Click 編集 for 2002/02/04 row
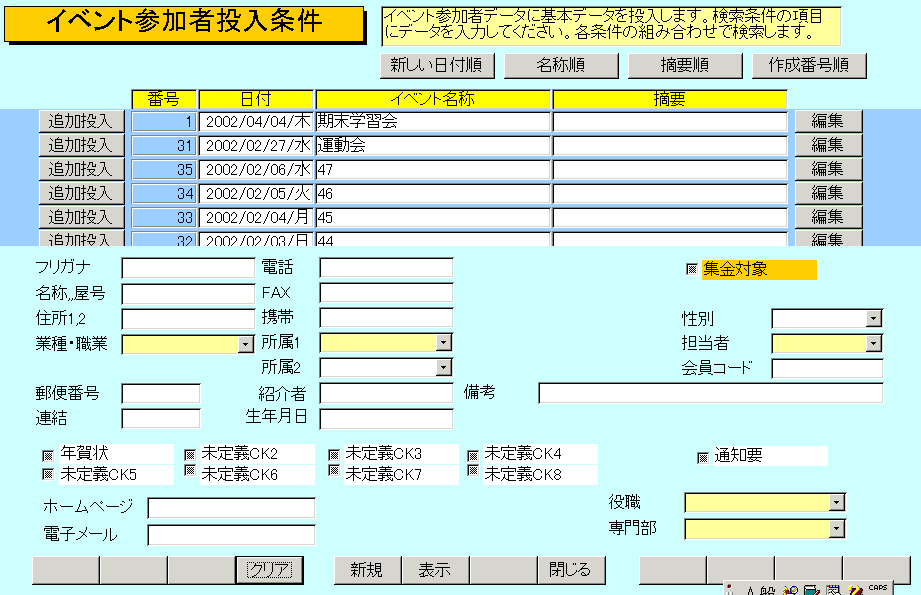This screenshot has width=921, height=595. point(829,217)
